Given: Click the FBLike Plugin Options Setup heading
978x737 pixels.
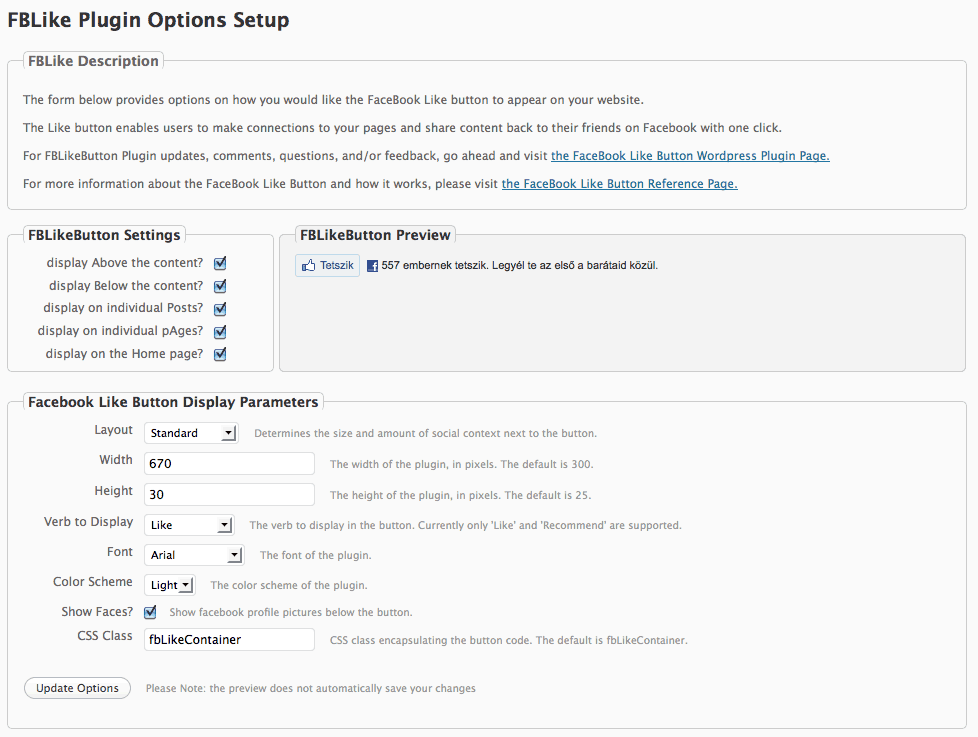Looking at the screenshot, I should pyautogui.click(x=148, y=20).
